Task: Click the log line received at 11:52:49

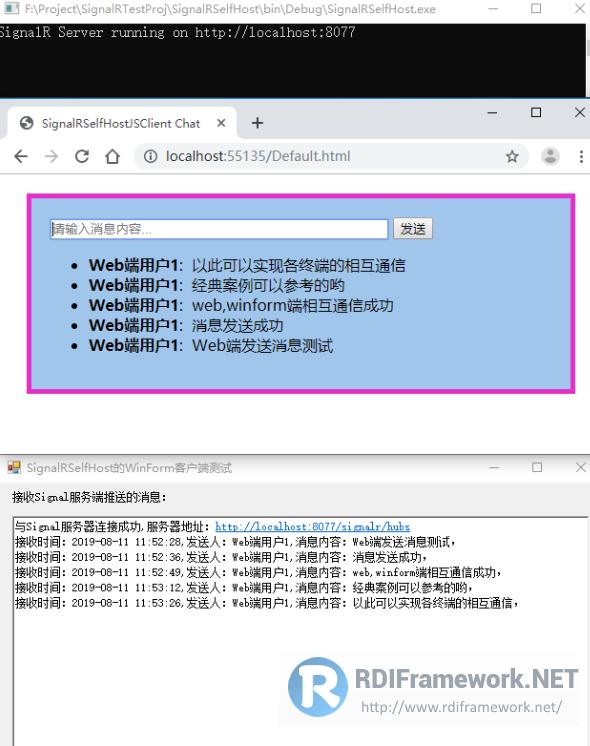Action: 258,572
